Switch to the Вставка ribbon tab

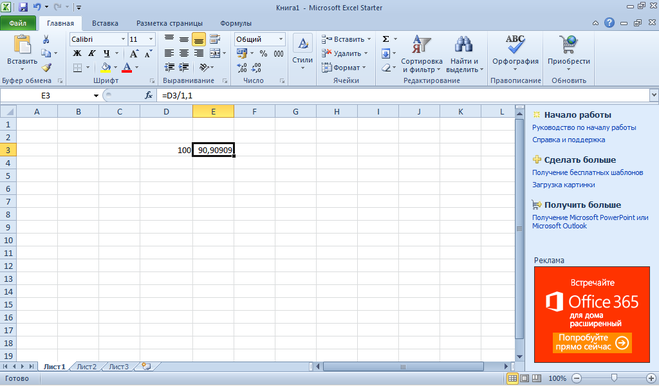105,23
